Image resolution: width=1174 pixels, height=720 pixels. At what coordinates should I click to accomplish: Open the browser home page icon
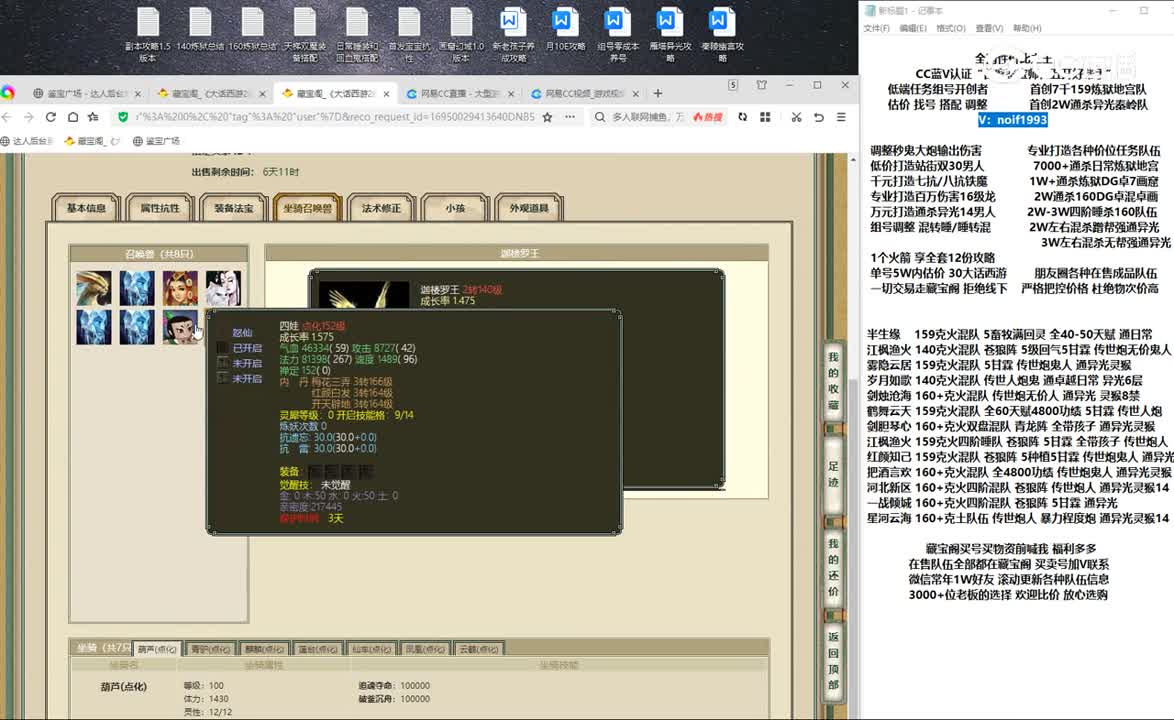click(73, 117)
